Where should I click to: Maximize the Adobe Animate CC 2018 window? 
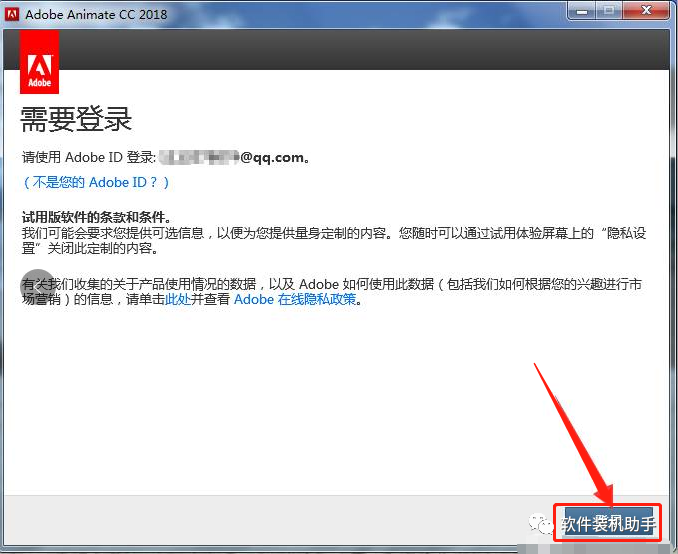[609, 11]
